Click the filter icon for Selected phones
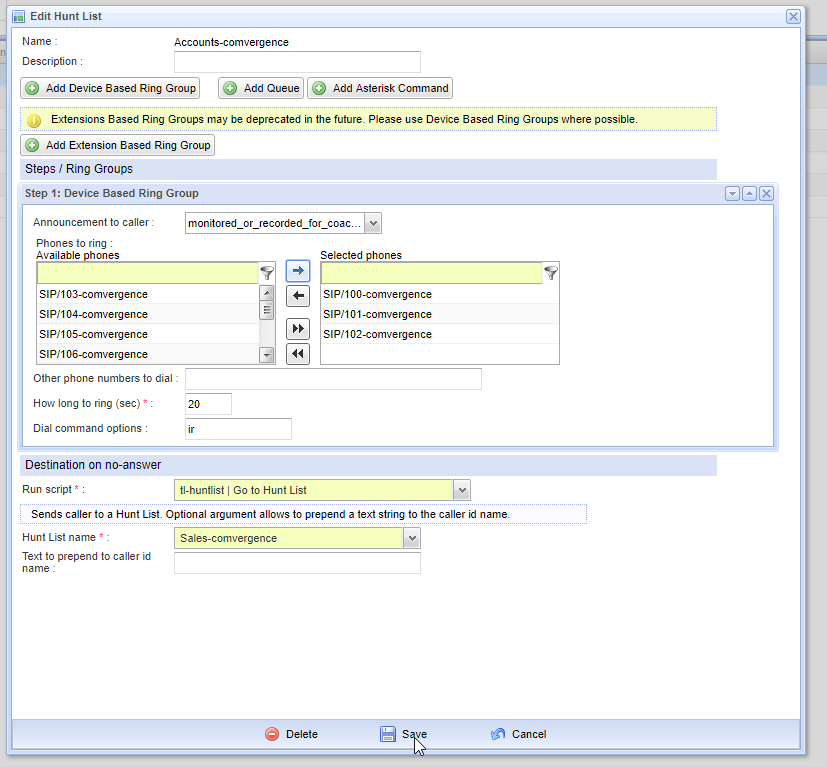This screenshot has height=767, width=827. (550, 273)
